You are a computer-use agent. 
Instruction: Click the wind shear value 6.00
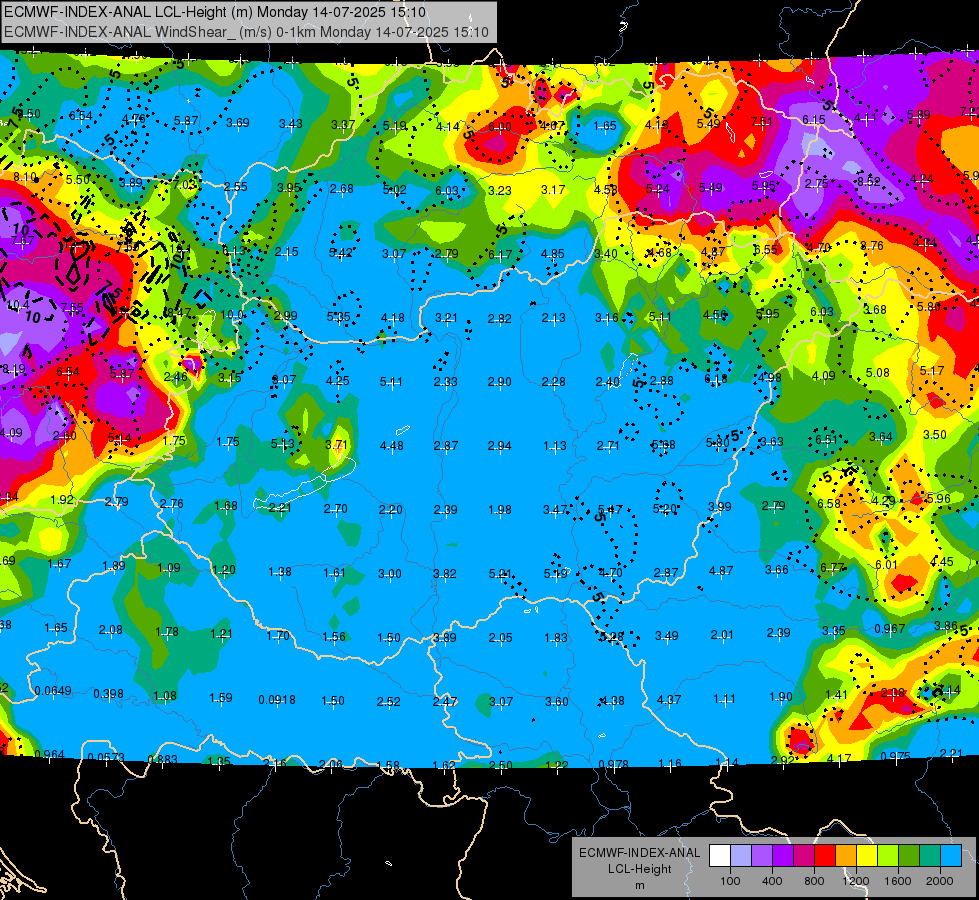(499, 127)
